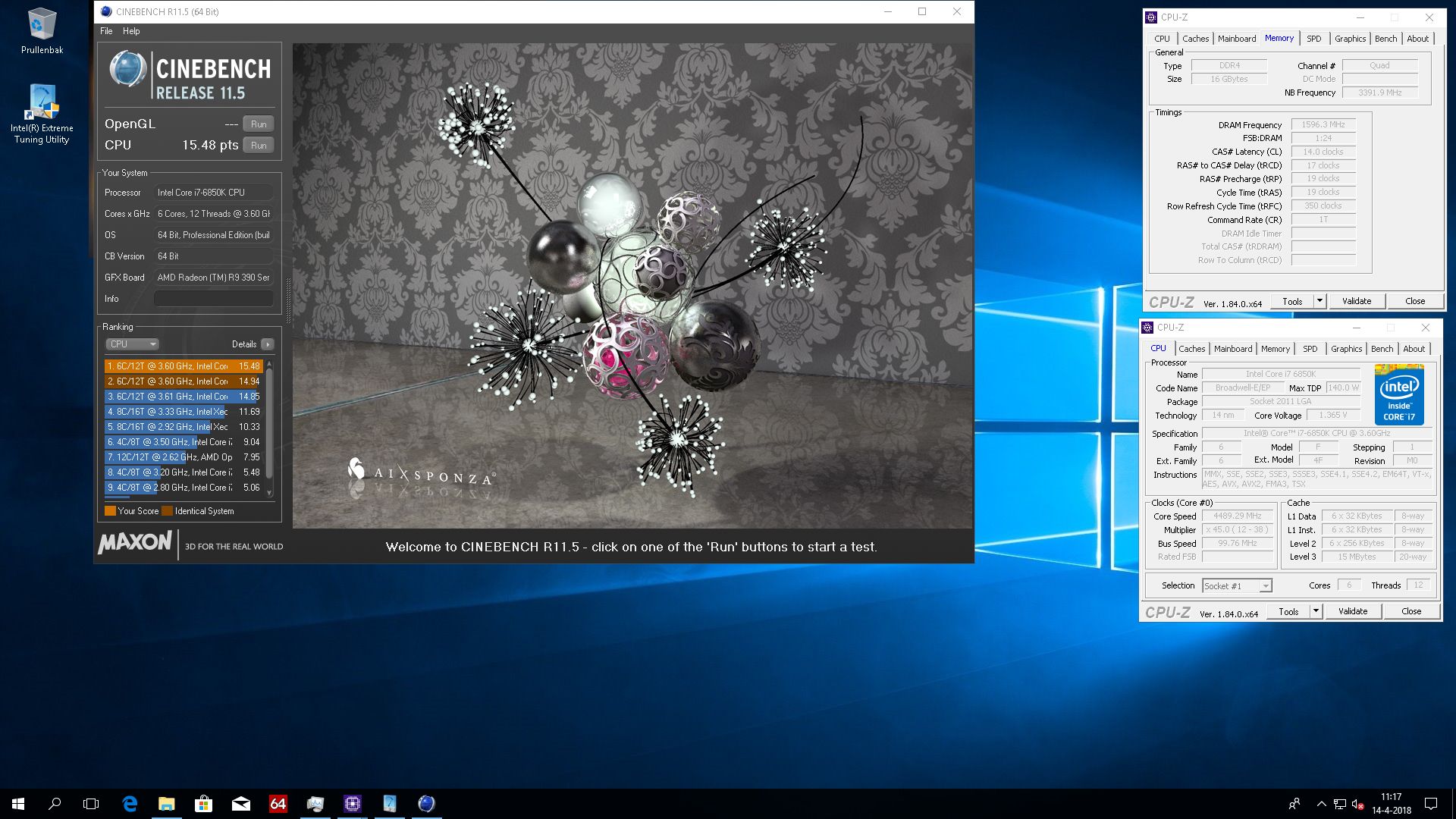The height and width of the screenshot is (819, 1456).
Task: Select the top ranking entry scoring 15.48
Action: coord(184,366)
